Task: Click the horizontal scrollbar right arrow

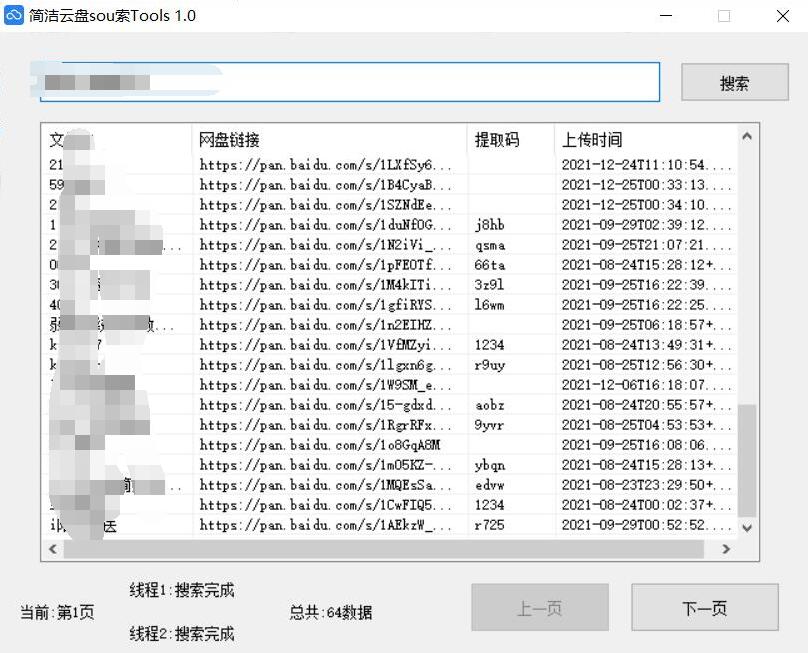Action: click(x=726, y=549)
